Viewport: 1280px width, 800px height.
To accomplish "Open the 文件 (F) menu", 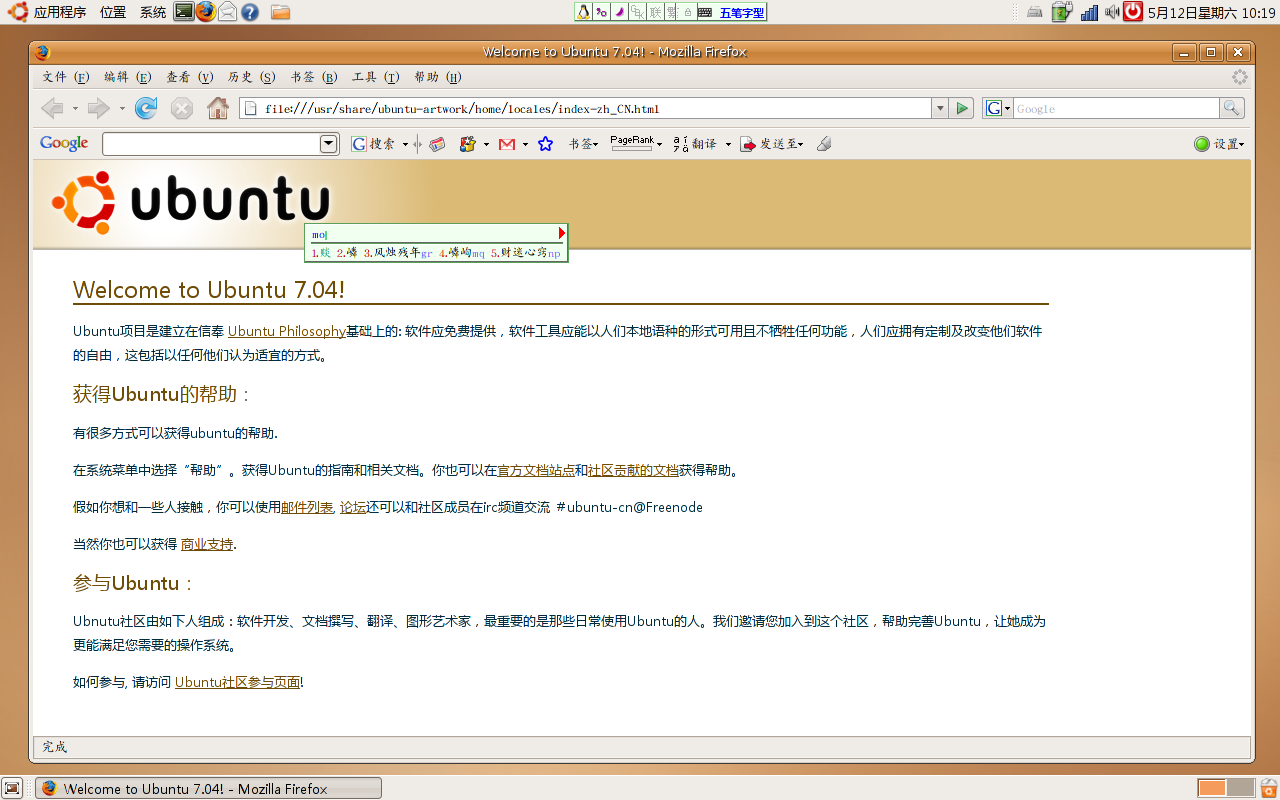I will pos(65,77).
